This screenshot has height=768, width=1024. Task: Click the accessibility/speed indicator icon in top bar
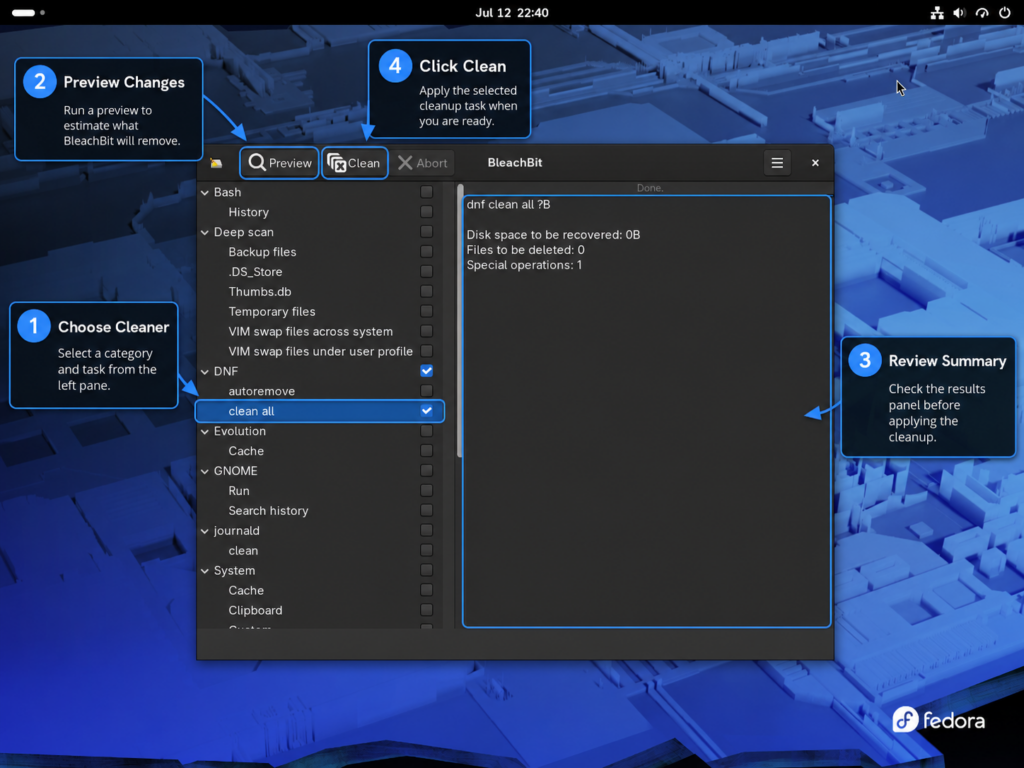click(x=982, y=12)
